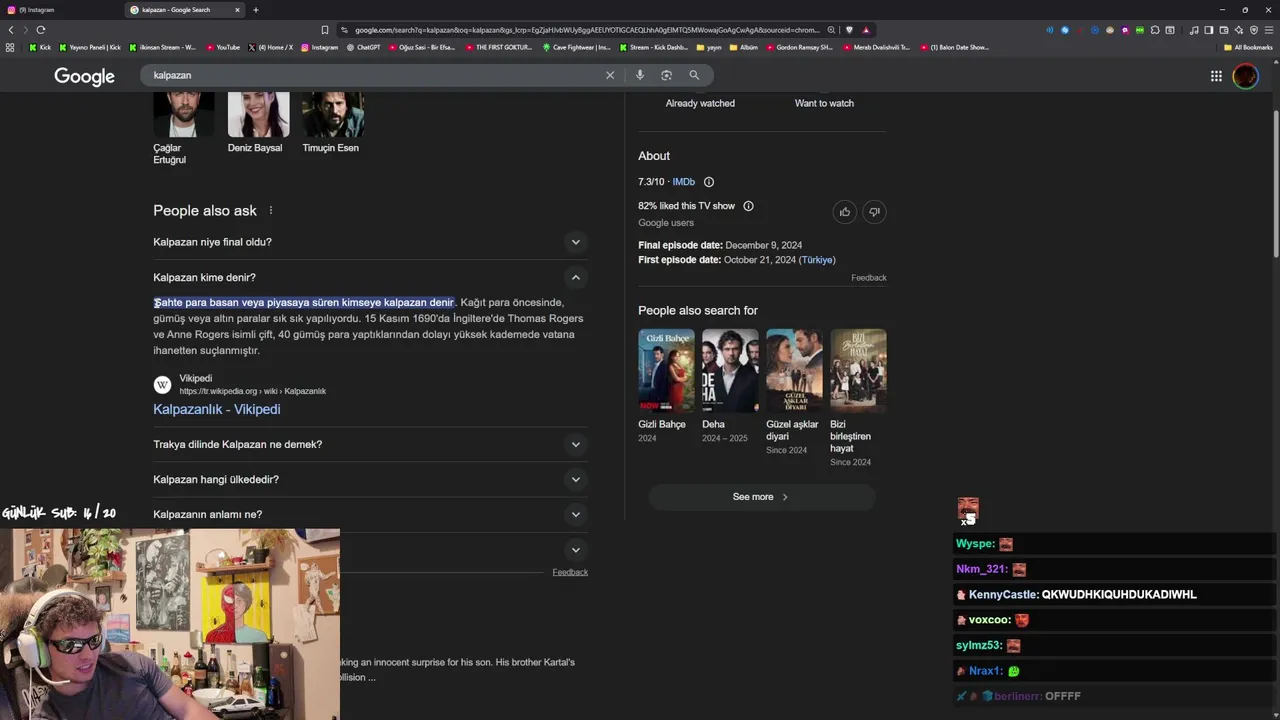This screenshot has width=1280, height=720.
Task: Click into the kalpazan search field
Action: point(375,75)
